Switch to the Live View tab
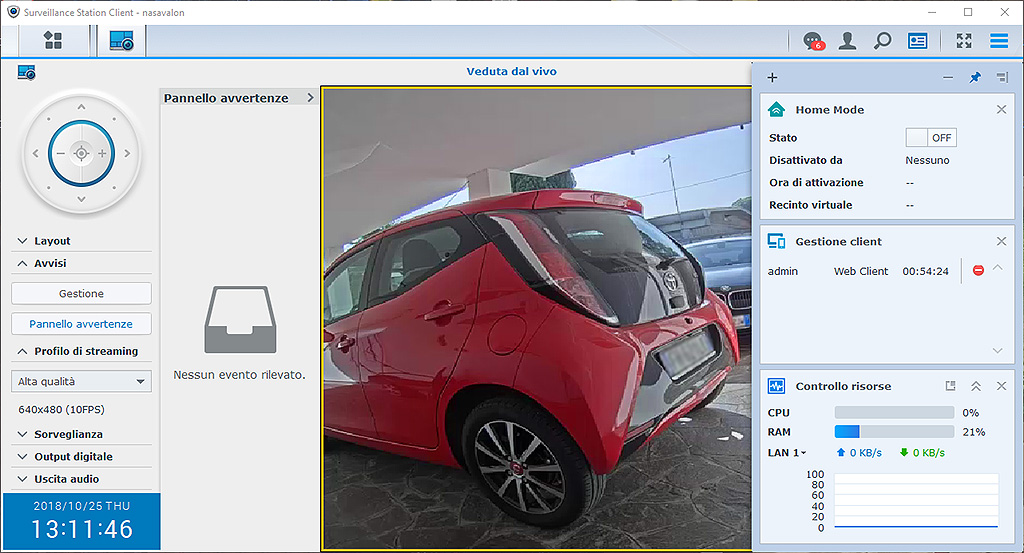The height and width of the screenshot is (553, 1024). 121,41
